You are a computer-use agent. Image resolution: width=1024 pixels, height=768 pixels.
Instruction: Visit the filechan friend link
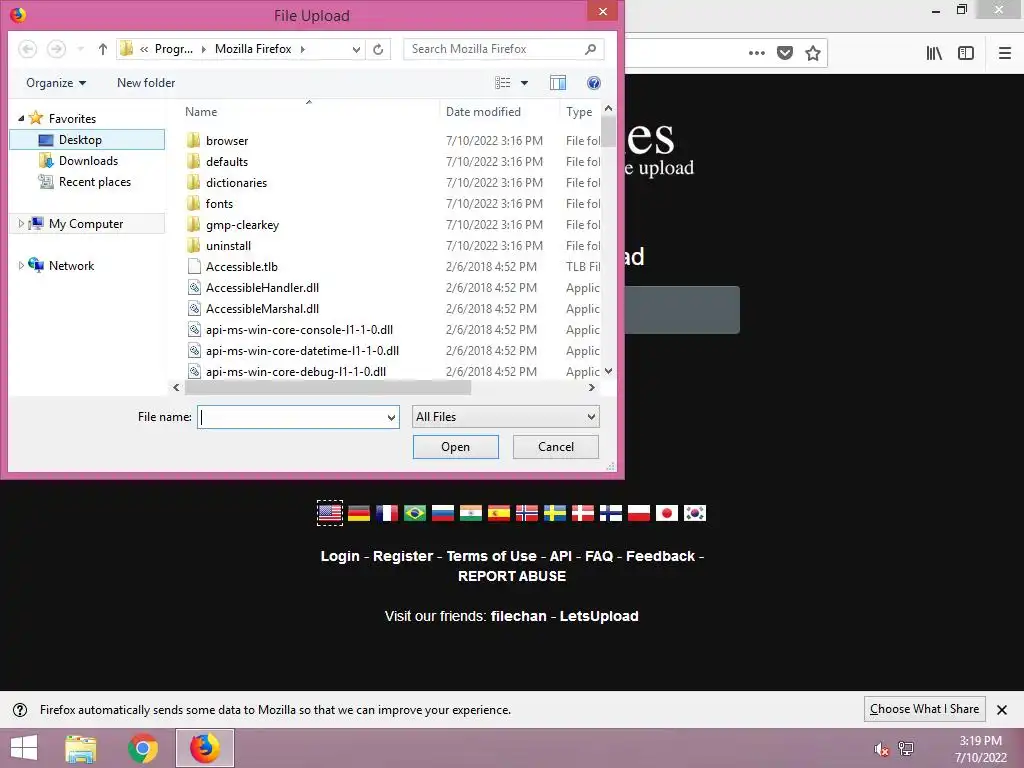coord(519,616)
